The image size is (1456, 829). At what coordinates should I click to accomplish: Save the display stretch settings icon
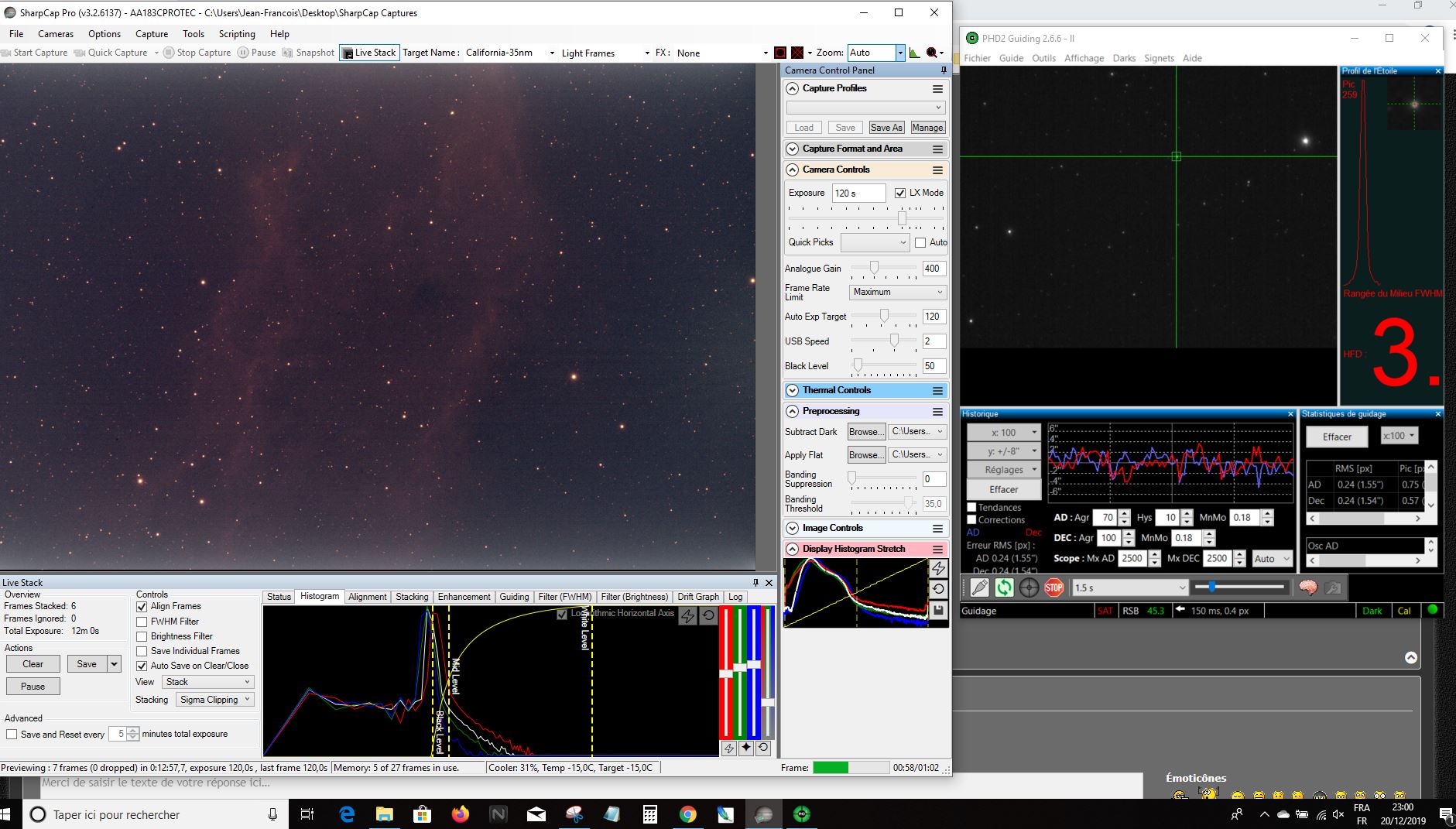click(x=939, y=611)
